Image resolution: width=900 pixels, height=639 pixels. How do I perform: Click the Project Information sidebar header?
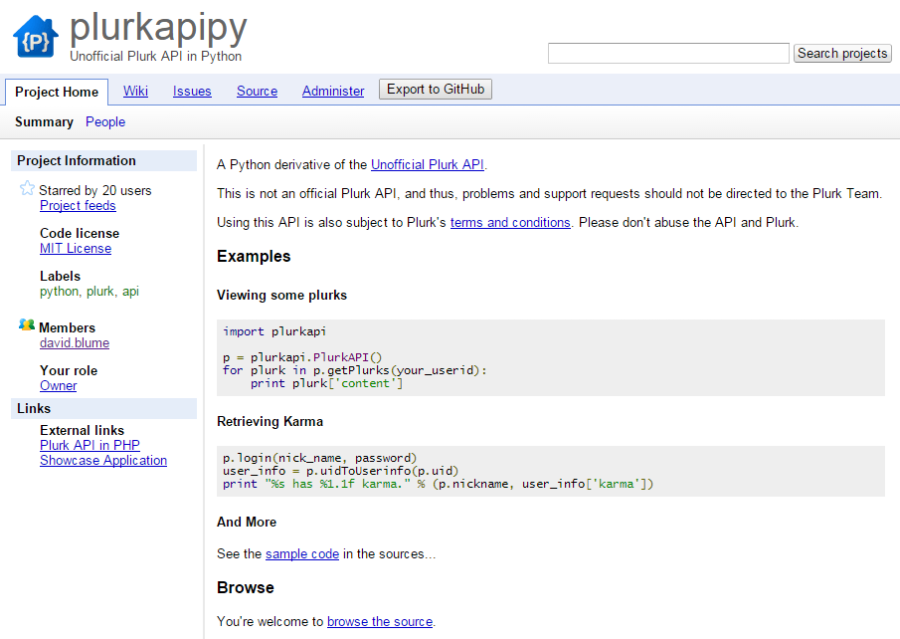(x=104, y=161)
